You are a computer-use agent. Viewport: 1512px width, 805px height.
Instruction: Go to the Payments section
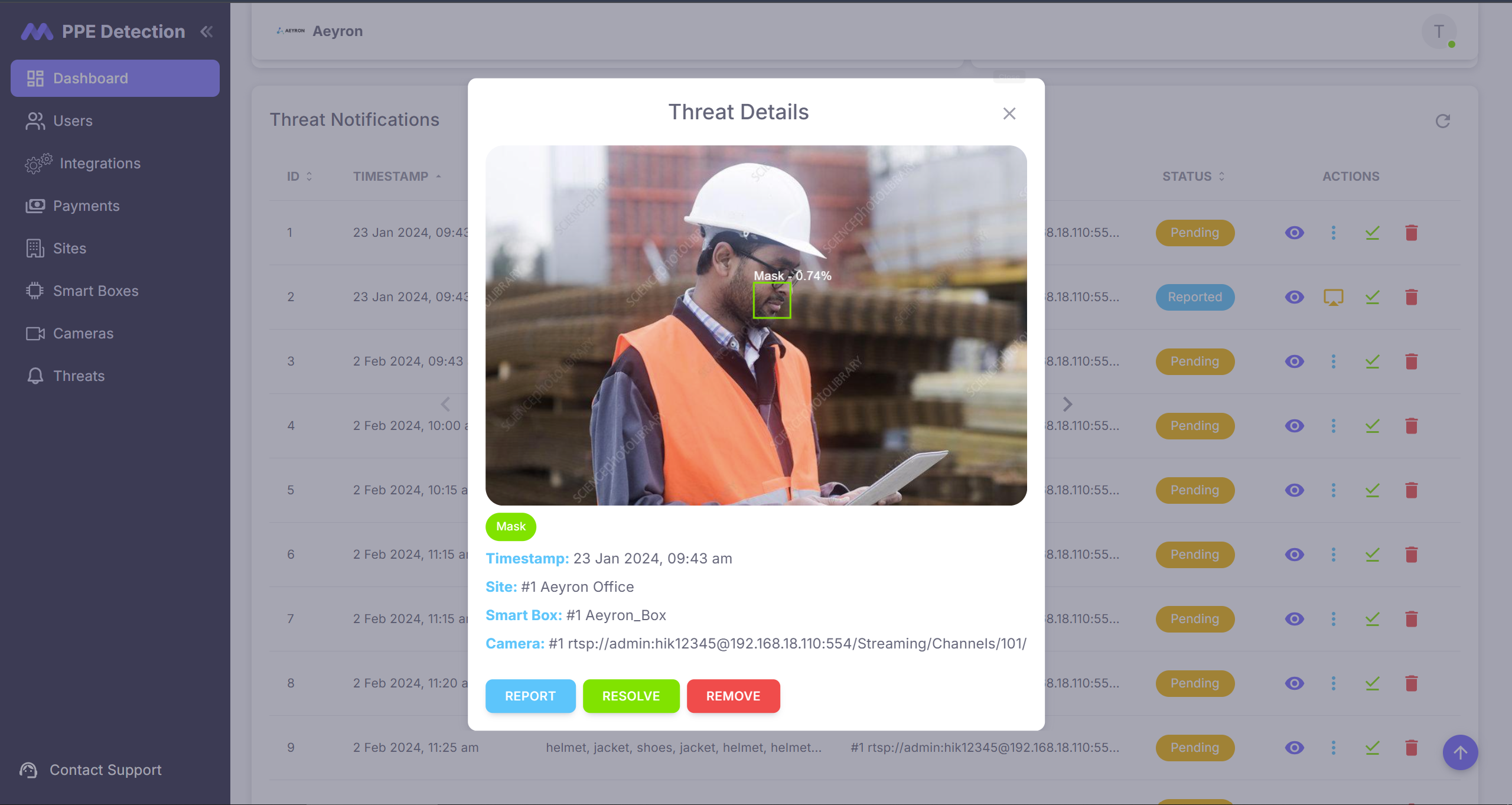pyautogui.click(x=87, y=206)
